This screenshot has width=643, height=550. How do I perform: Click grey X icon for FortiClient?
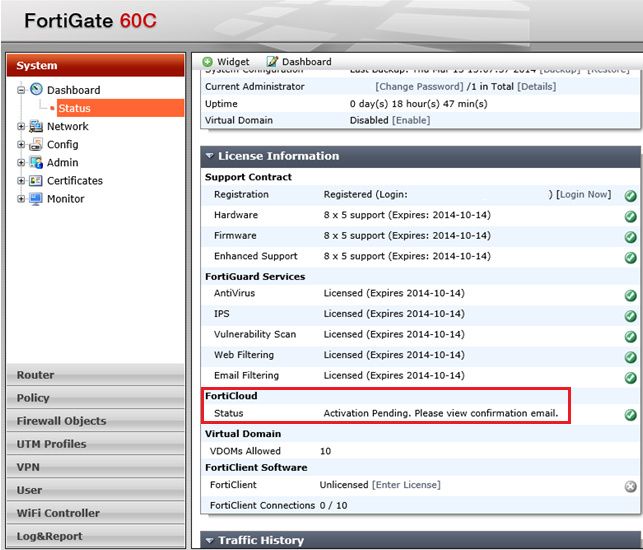click(x=630, y=486)
